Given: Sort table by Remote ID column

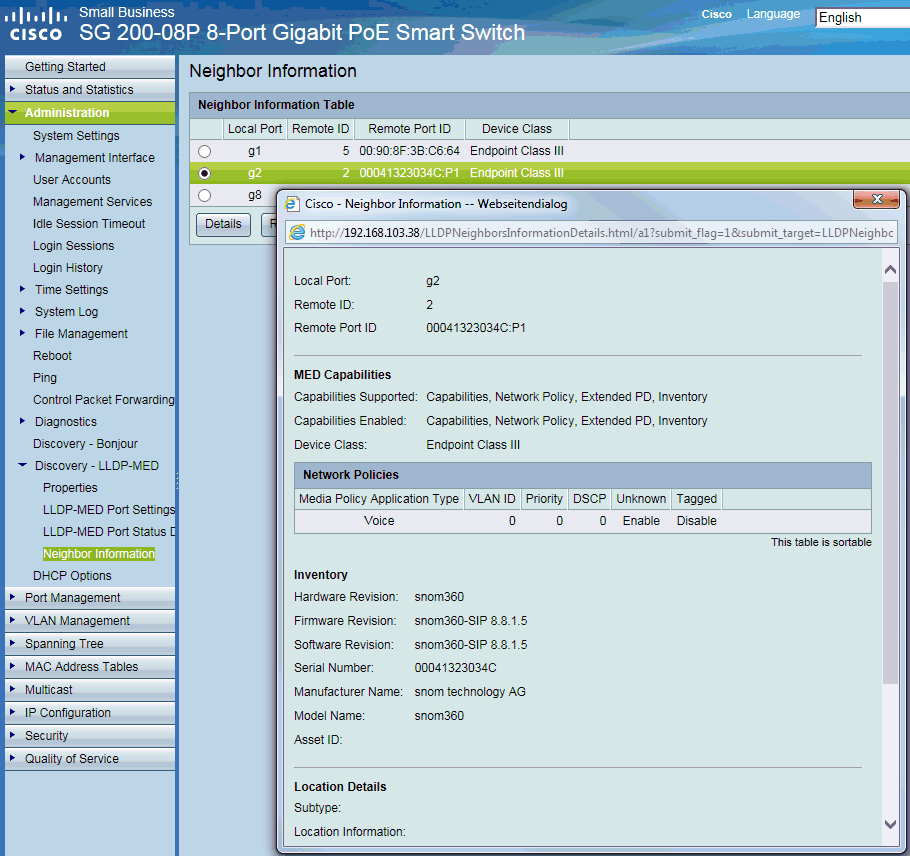Looking at the screenshot, I should tap(320, 129).
